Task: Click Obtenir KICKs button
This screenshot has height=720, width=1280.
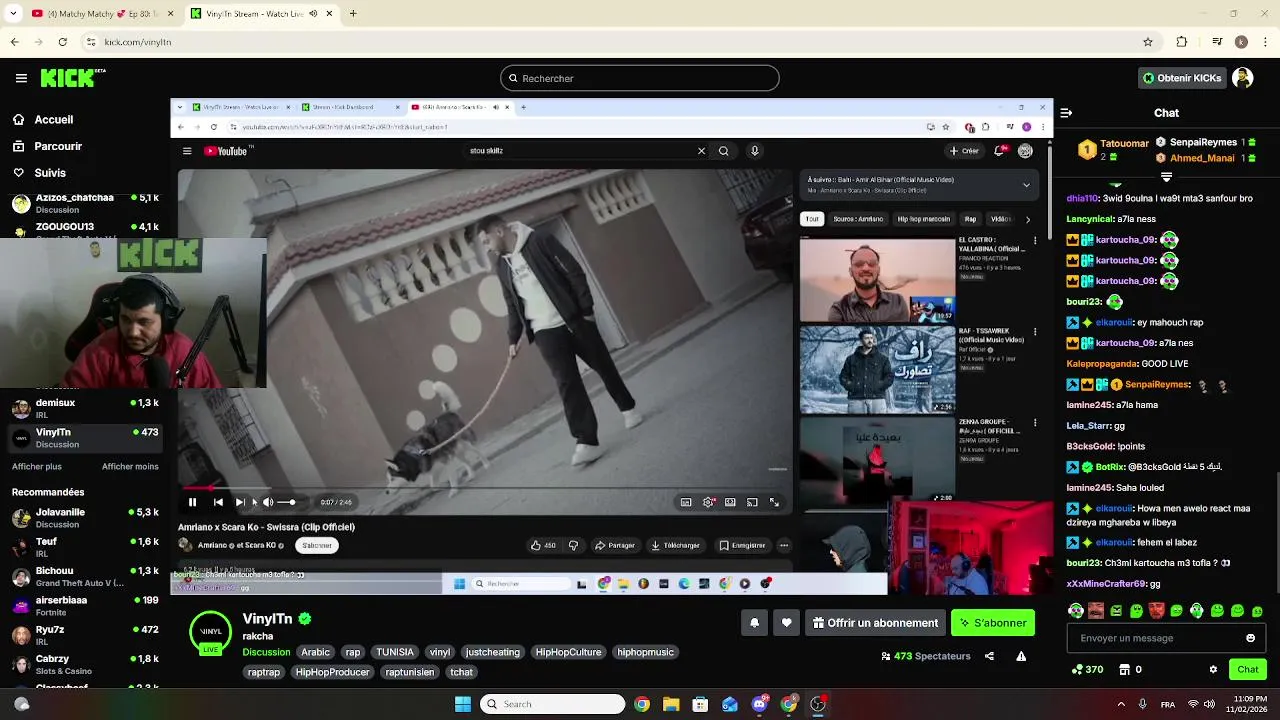Action: (1182, 78)
